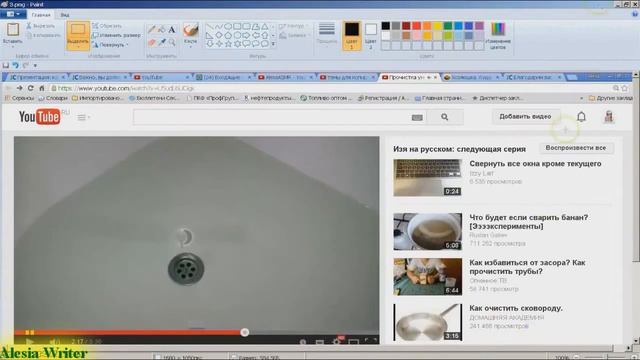Click the Paste clipboard icon

coord(13,30)
